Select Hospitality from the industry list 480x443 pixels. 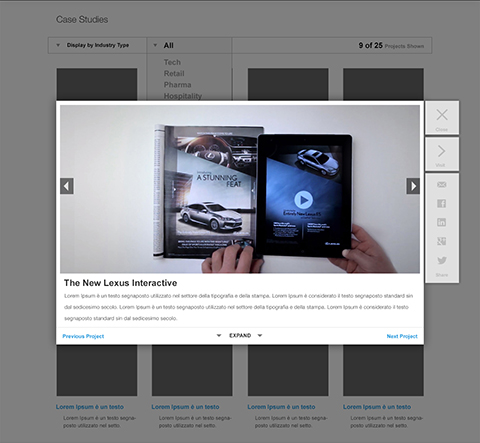point(183,96)
